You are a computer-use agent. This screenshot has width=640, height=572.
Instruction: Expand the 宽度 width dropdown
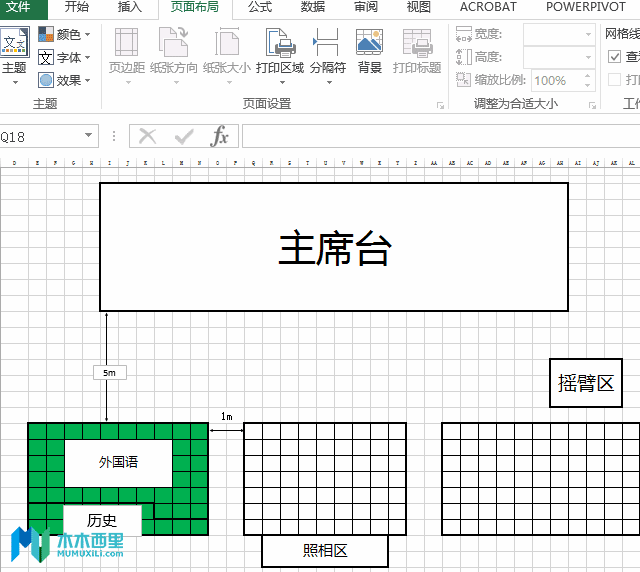589,34
